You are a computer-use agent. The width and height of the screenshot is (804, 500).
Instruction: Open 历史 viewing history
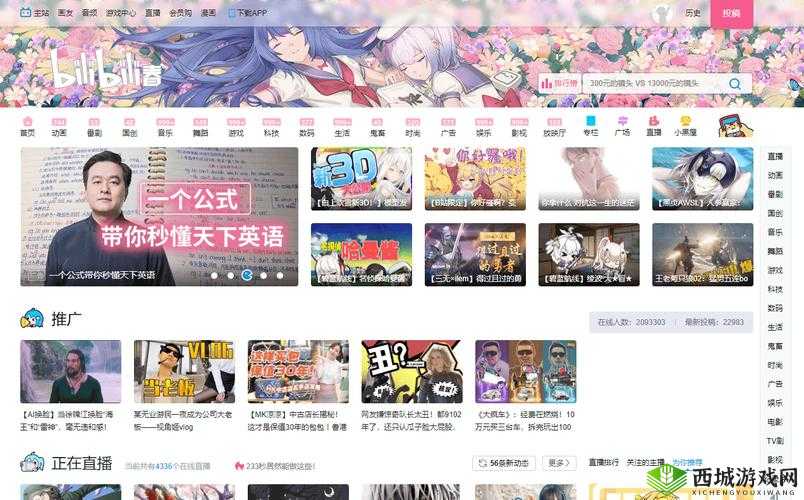tap(693, 12)
